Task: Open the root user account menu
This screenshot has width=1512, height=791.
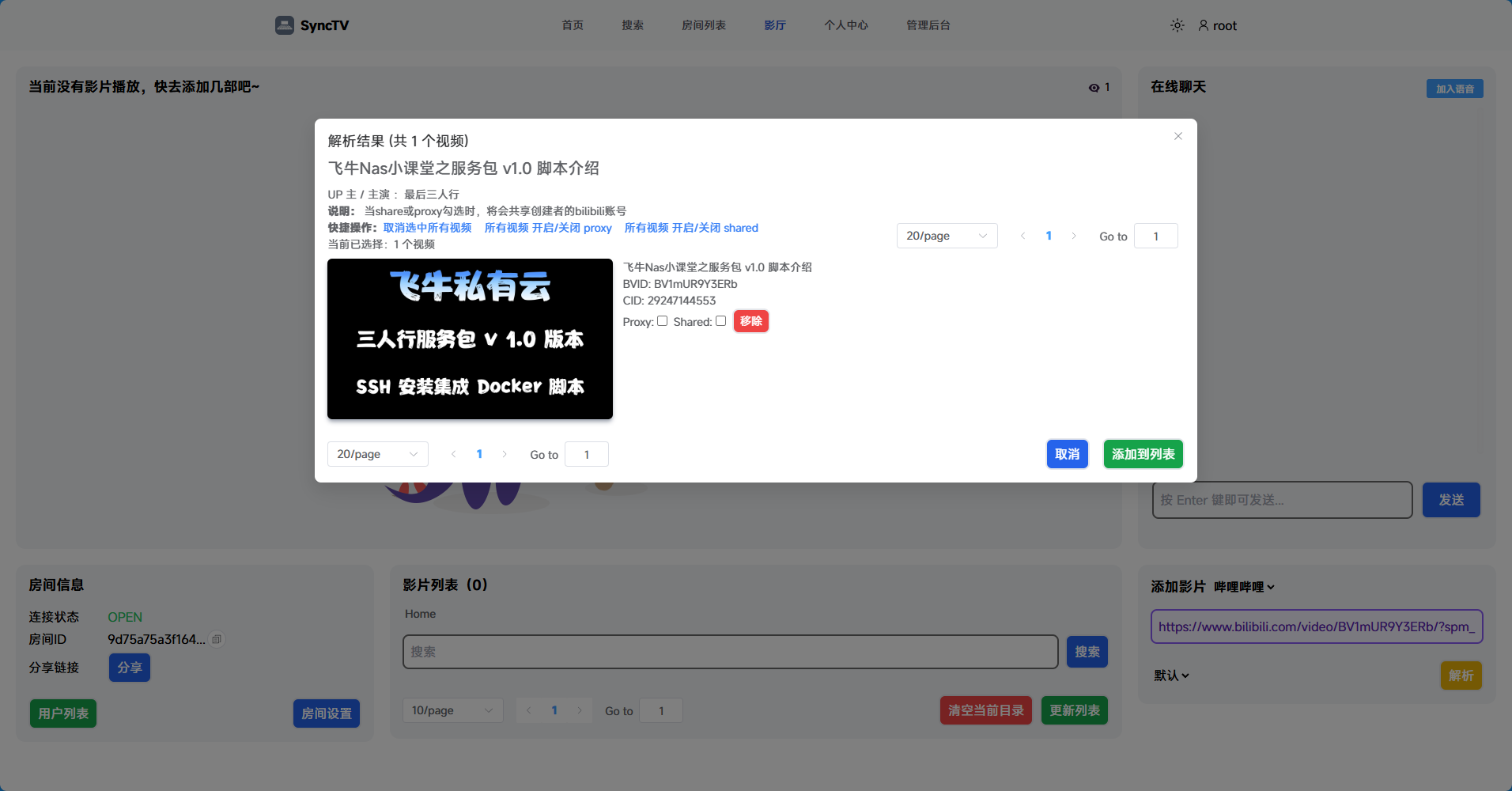Action: [x=1218, y=25]
